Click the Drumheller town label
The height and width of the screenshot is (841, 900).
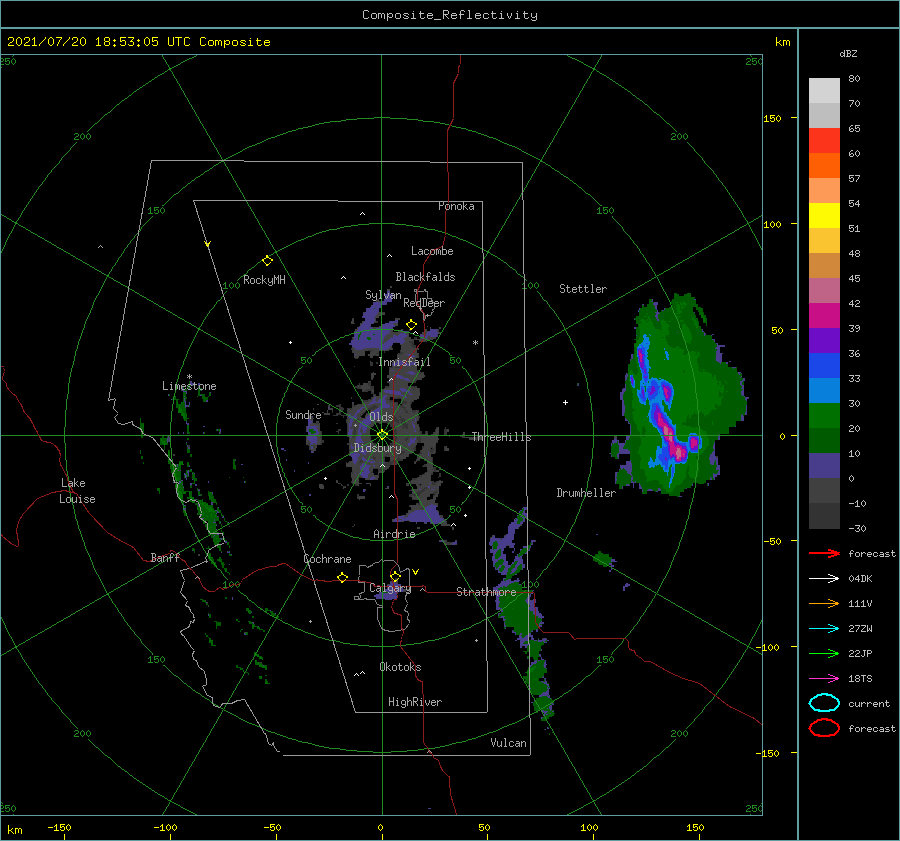[586, 493]
